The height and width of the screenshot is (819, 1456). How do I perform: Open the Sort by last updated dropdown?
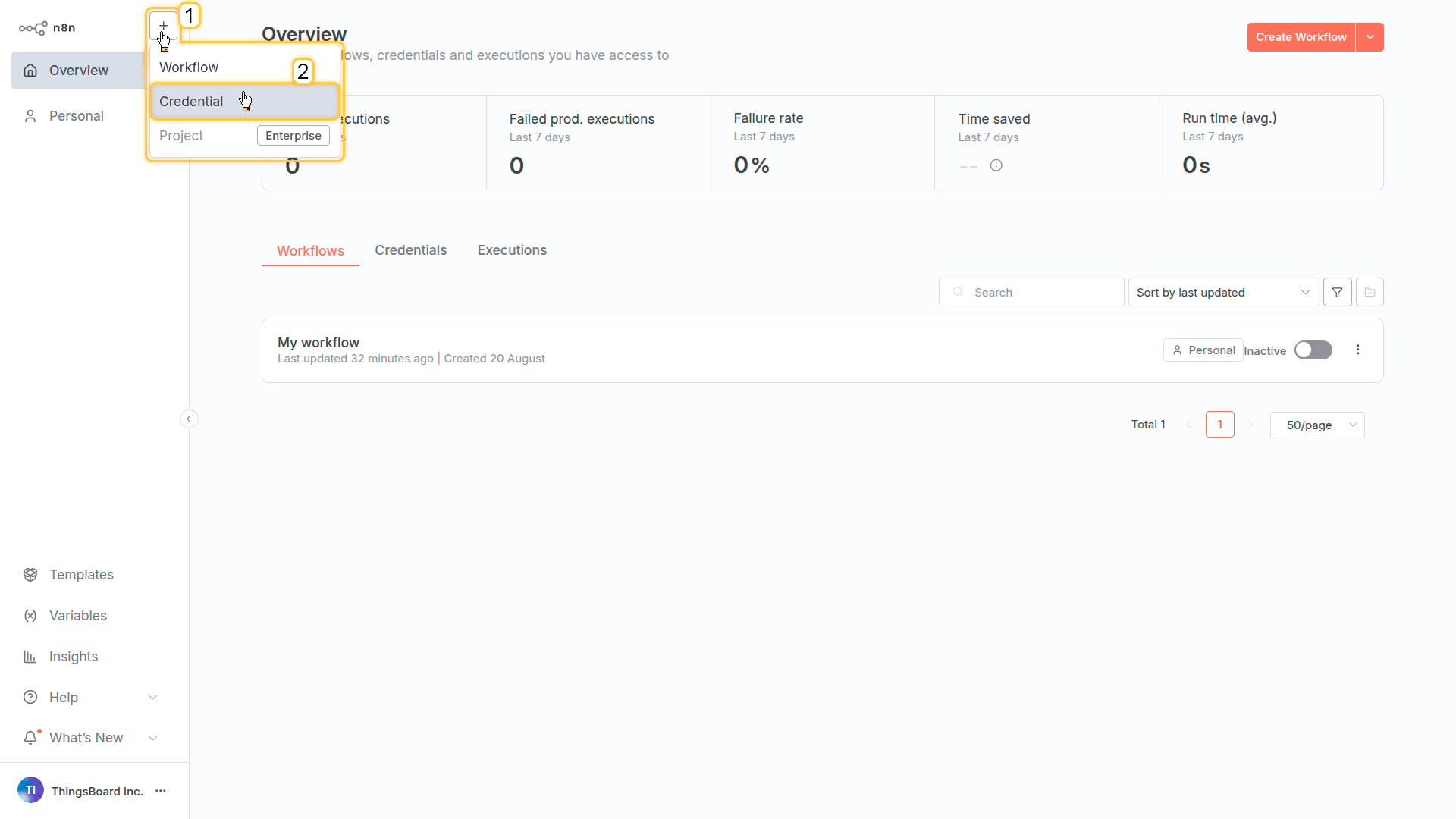[1222, 292]
